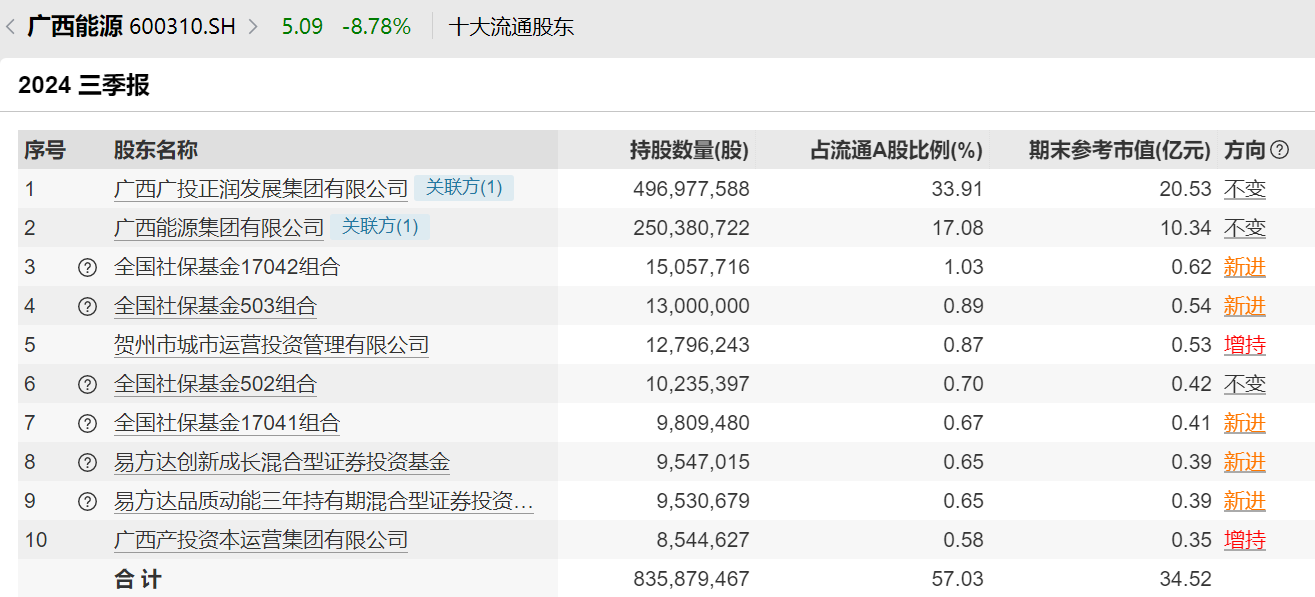The width and height of the screenshot is (1315, 597).
Task: Select total shares 835,879,467
Action: 691,579
